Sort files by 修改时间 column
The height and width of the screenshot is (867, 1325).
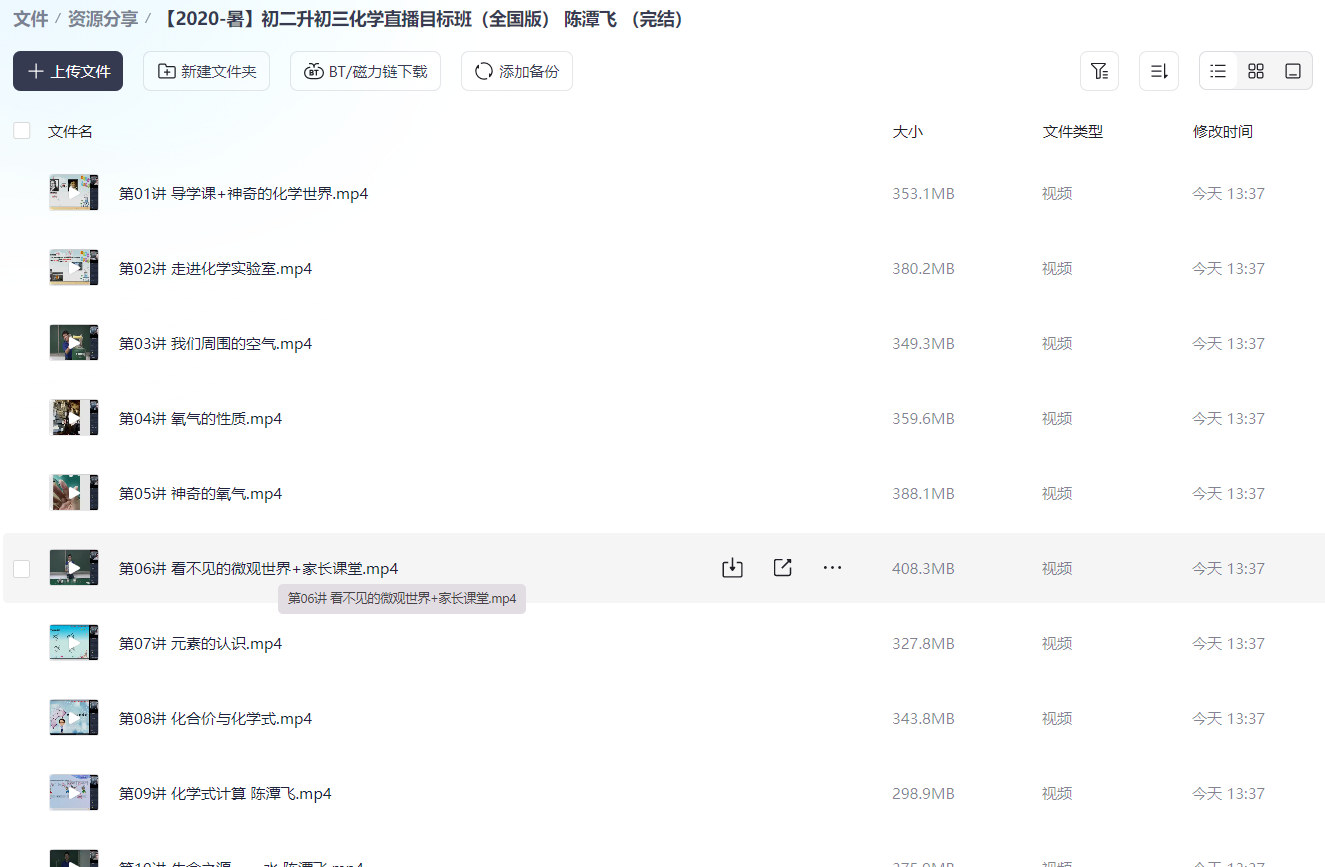point(1223,130)
